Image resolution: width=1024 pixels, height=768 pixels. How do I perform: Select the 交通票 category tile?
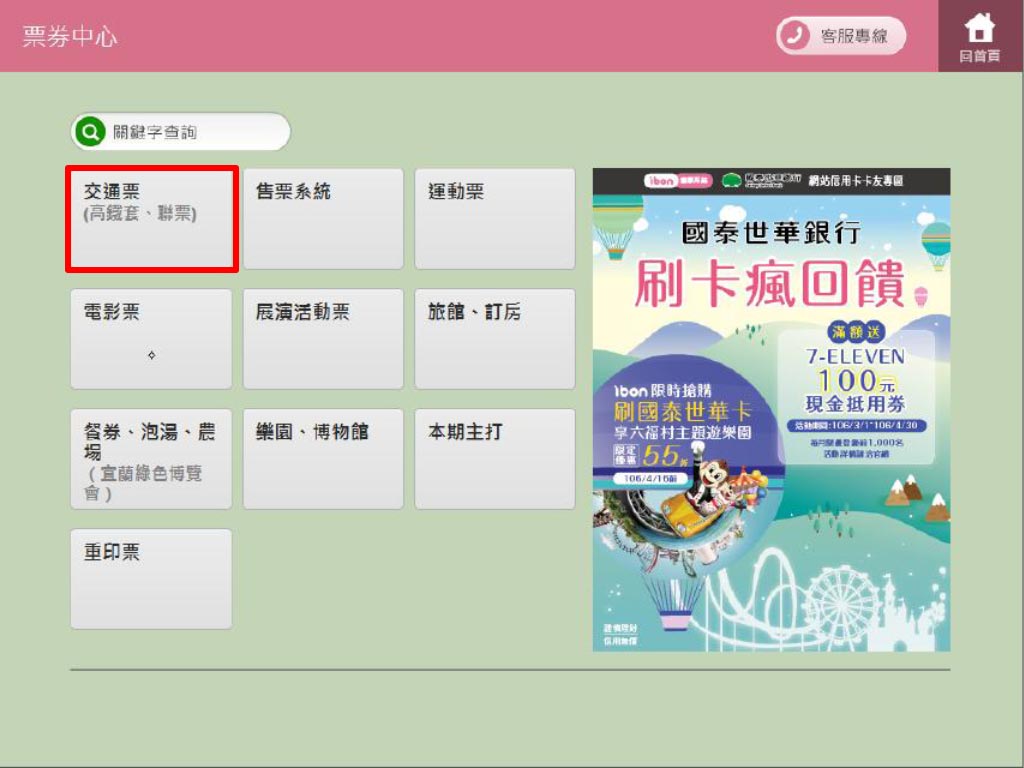pyautogui.click(x=152, y=219)
